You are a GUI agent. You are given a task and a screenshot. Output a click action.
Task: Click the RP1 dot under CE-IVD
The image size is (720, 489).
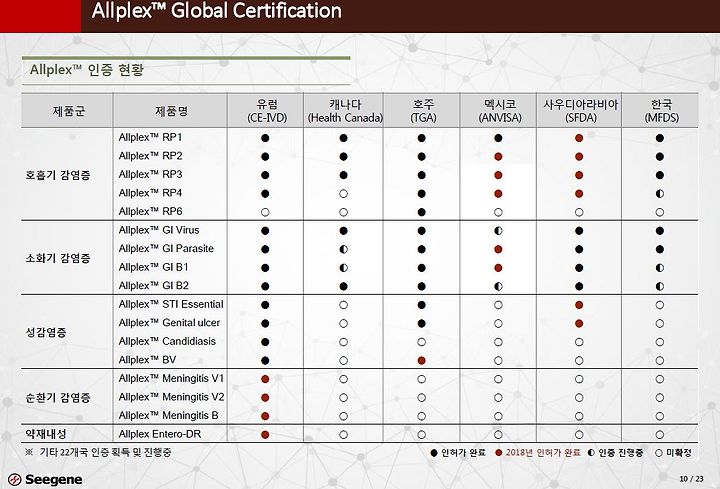coord(265,138)
